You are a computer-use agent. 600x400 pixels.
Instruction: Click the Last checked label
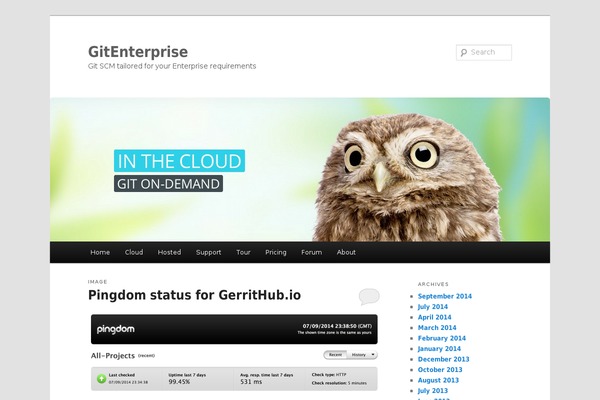[122, 375]
